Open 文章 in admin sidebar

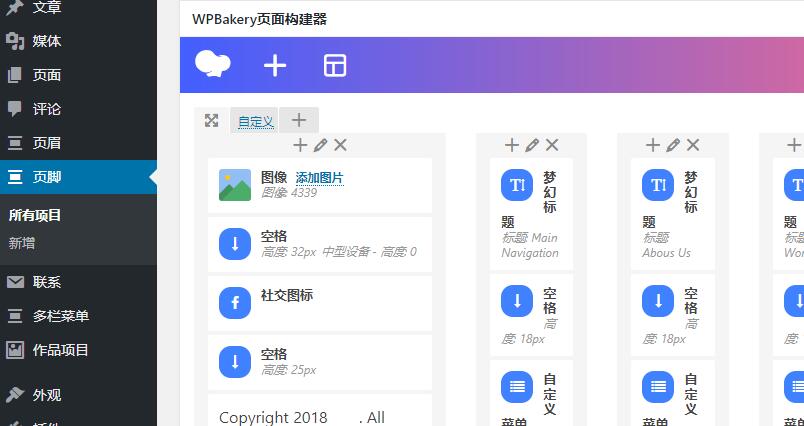[x=78, y=7]
